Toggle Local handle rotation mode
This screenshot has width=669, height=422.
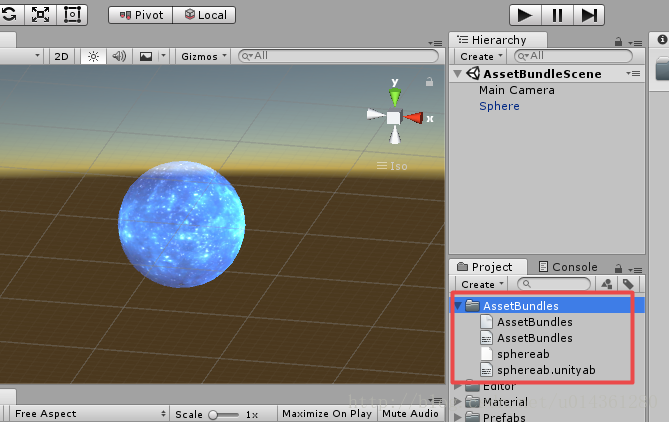pos(204,15)
